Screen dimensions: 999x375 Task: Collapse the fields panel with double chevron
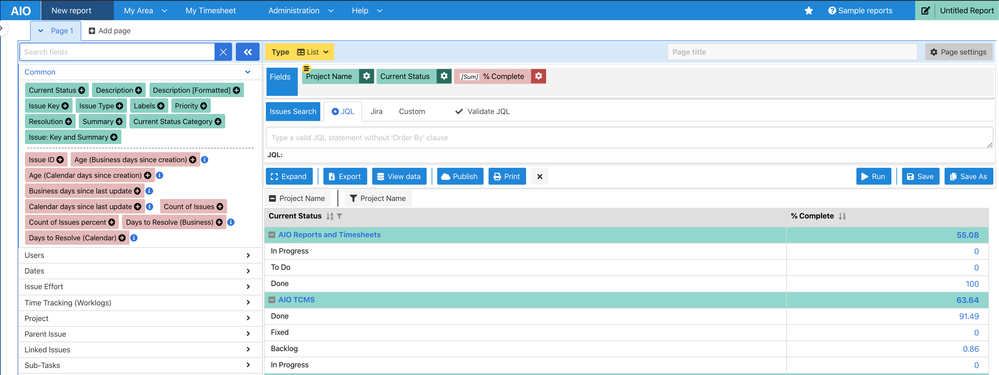(x=247, y=52)
